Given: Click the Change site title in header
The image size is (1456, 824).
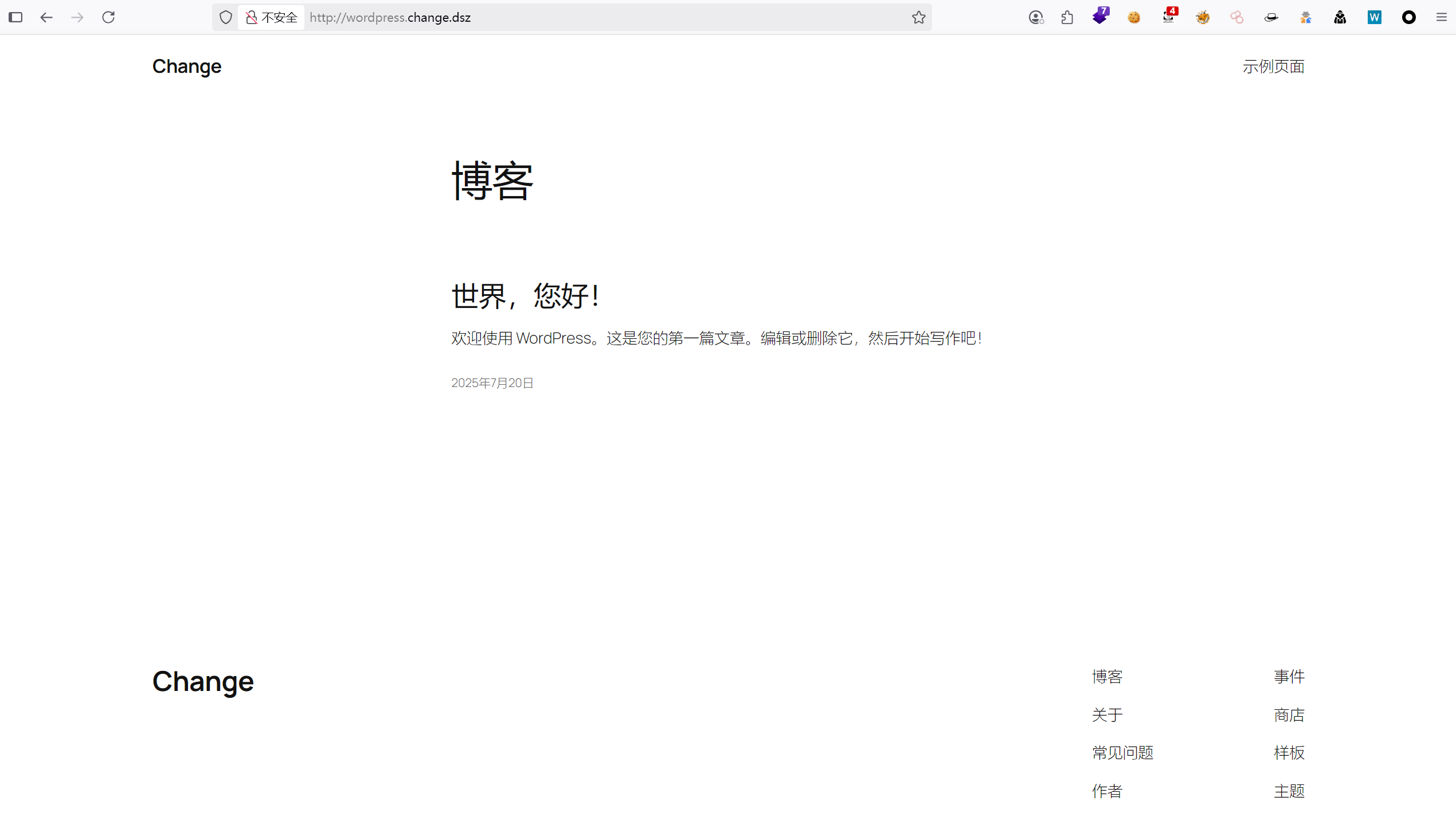Looking at the screenshot, I should 186,67.
